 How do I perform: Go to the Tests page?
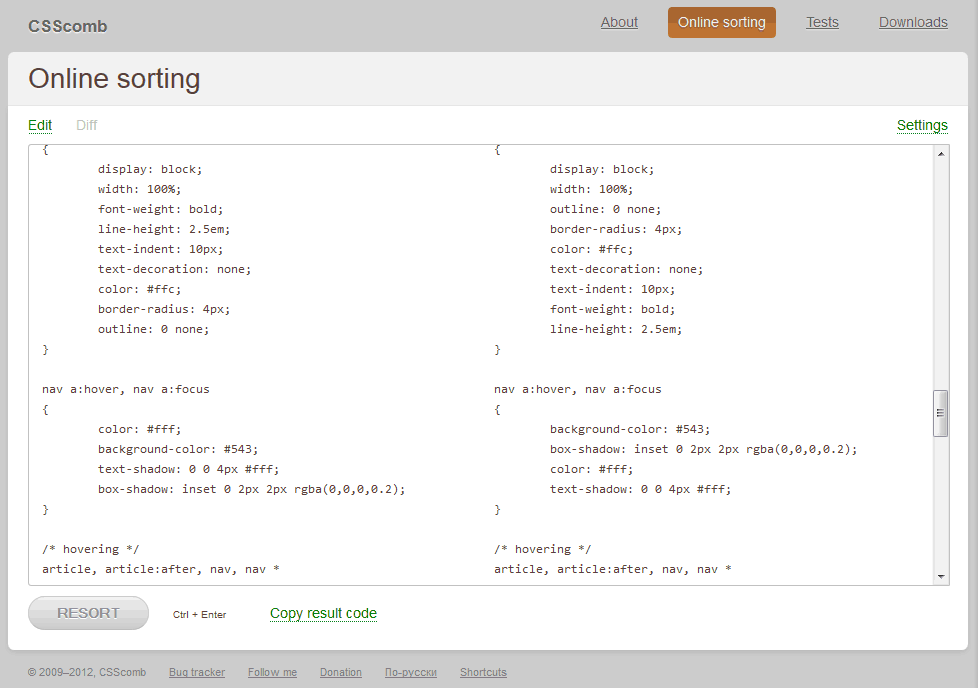click(x=822, y=22)
